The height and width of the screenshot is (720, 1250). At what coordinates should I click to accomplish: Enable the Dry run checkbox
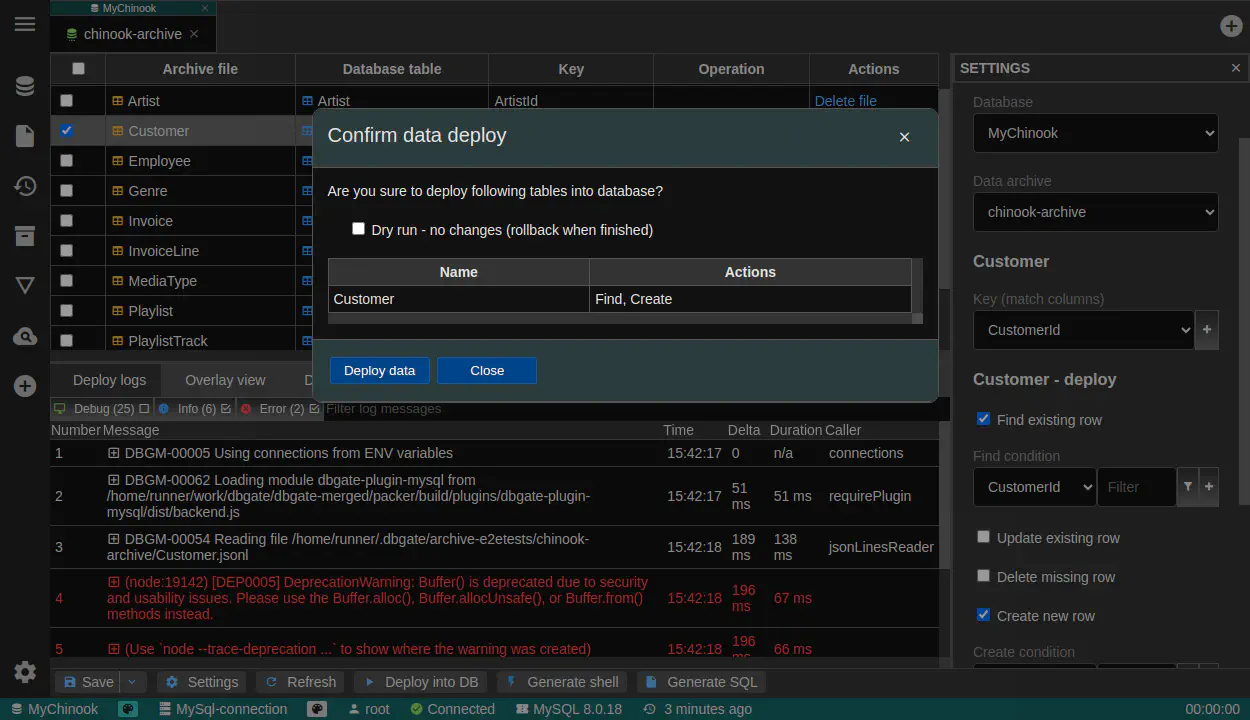358,229
